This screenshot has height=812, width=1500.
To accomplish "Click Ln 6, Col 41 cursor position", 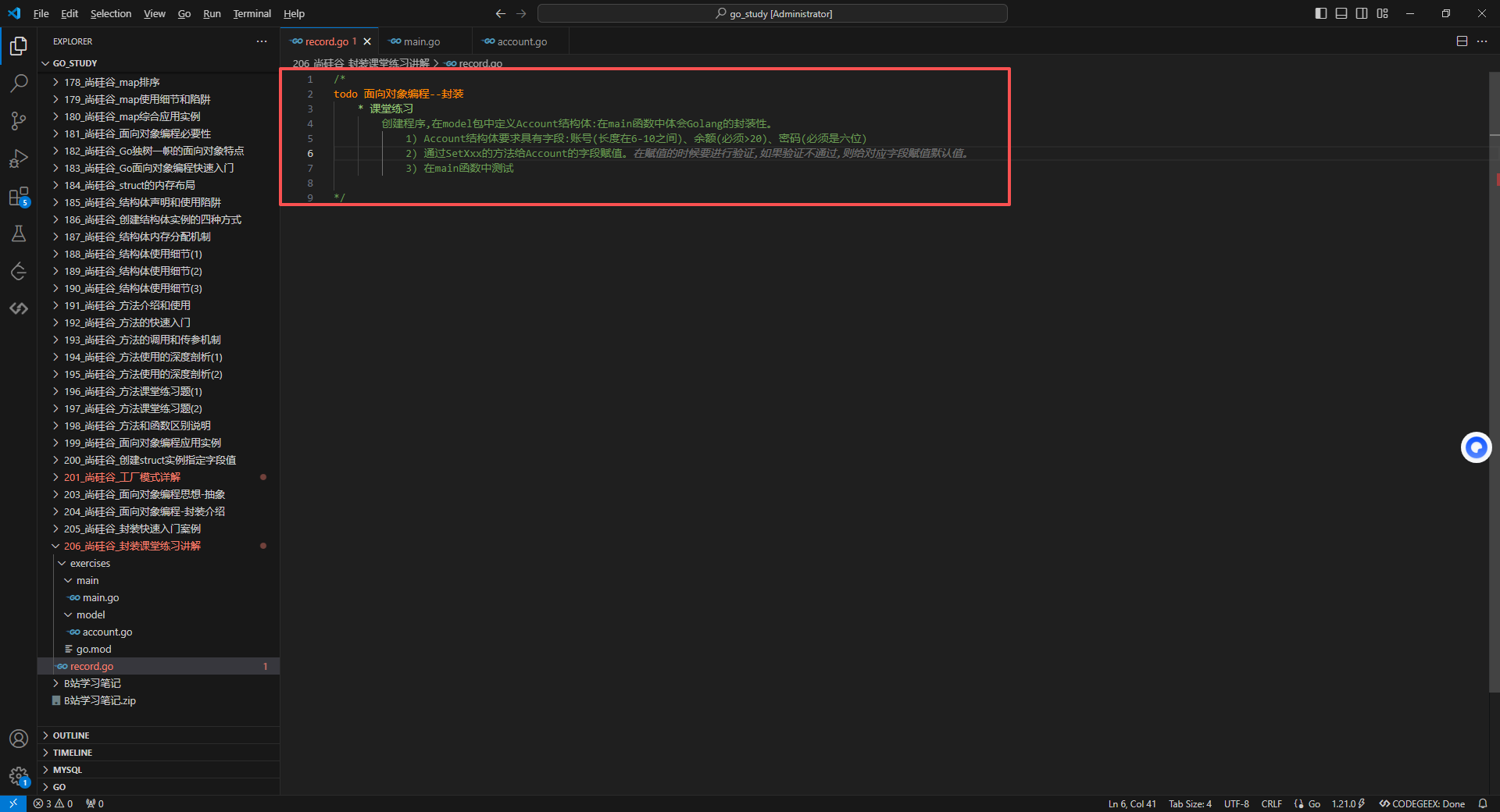I will point(1132,803).
